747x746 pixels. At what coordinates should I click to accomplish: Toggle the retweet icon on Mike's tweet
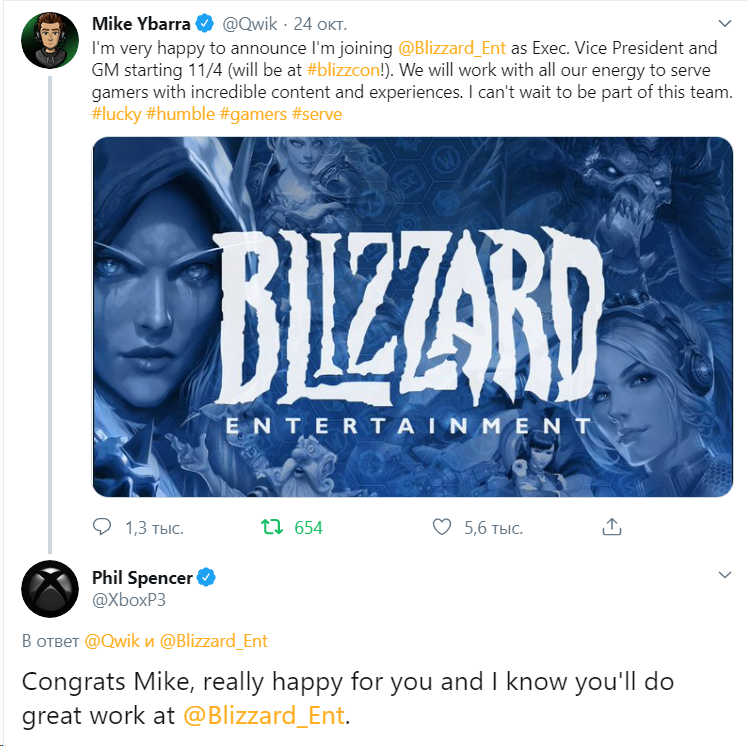click(271, 526)
